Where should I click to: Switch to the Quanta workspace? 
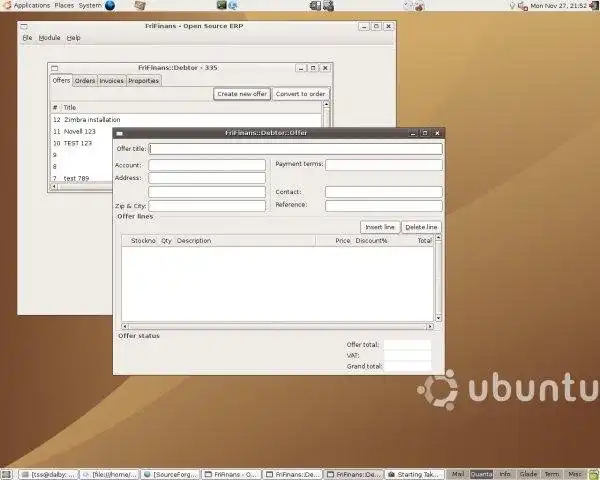pos(481,474)
